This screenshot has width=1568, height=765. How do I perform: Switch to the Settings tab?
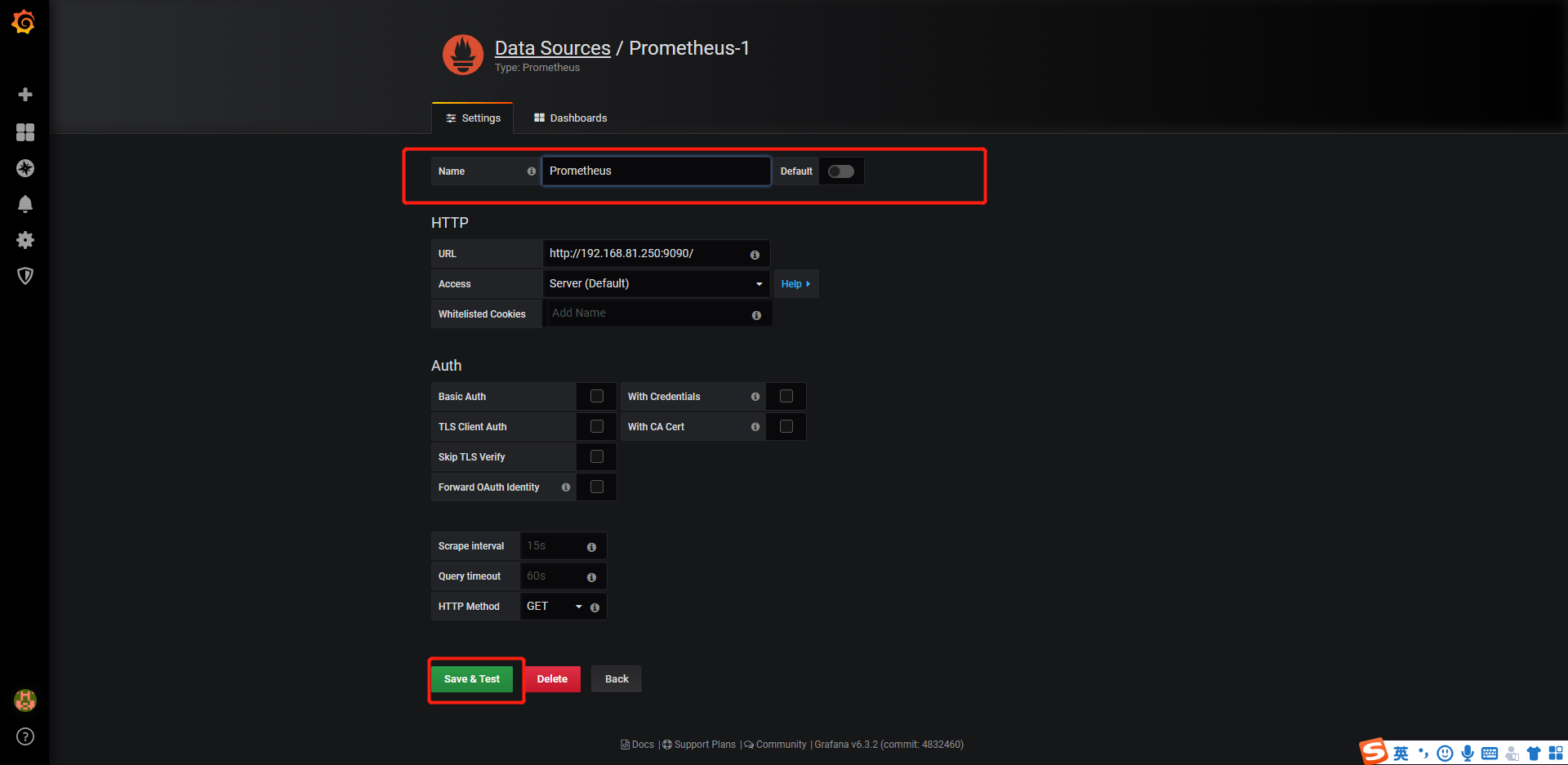click(473, 118)
